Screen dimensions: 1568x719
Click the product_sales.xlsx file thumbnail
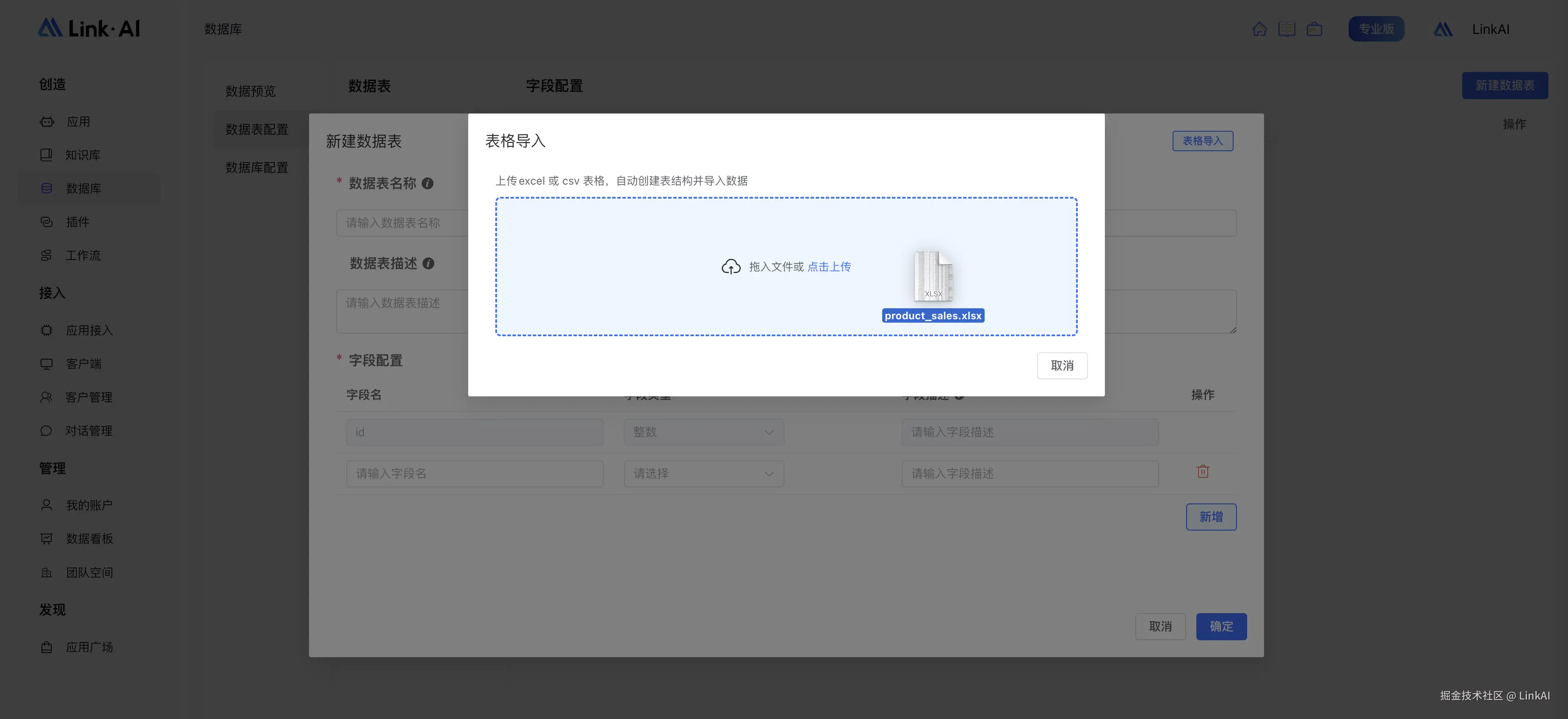coord(933,277)
